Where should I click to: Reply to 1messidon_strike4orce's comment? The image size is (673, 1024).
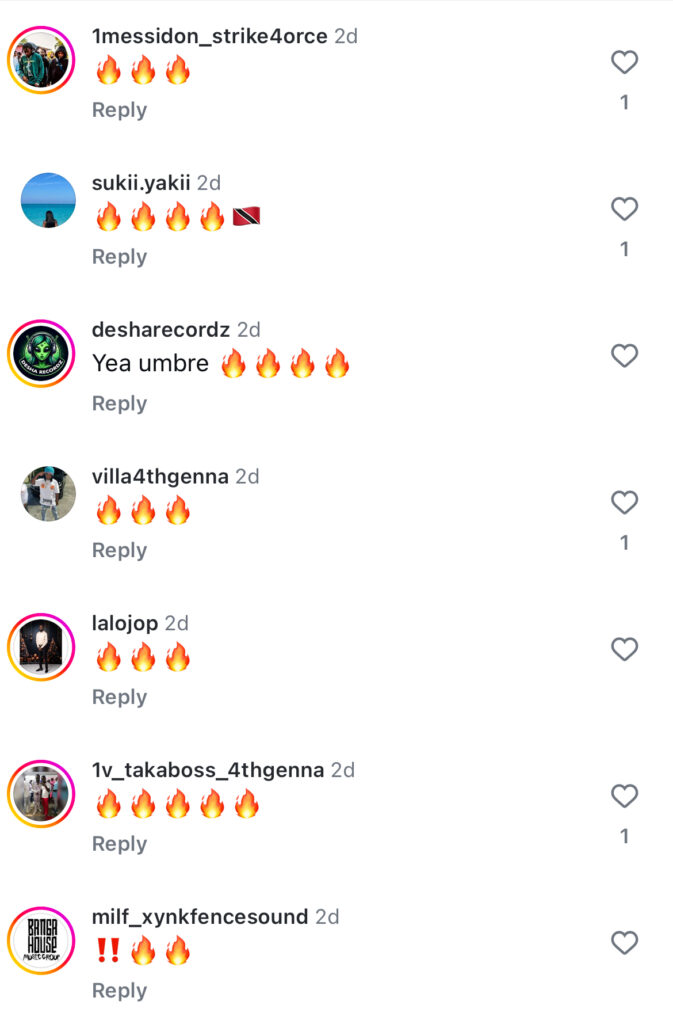[119, 110]
